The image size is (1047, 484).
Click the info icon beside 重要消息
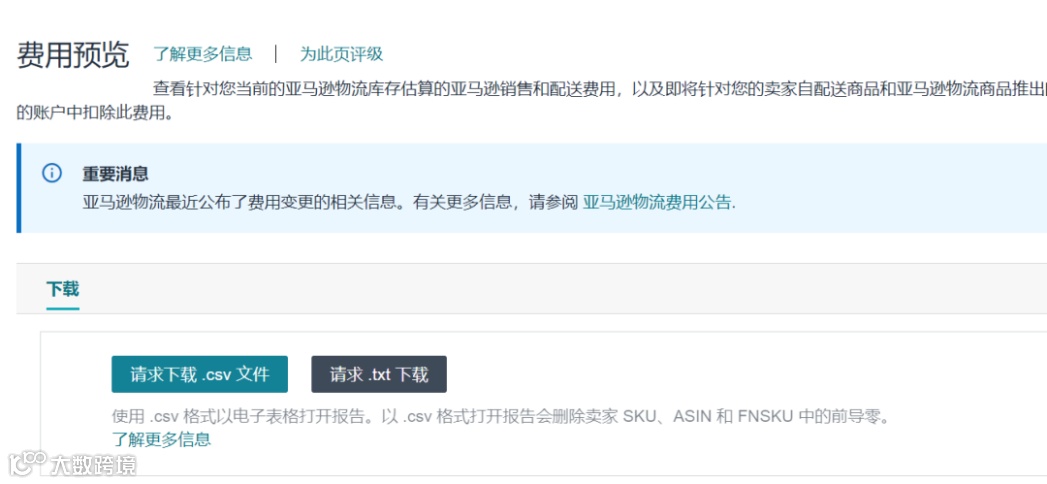pyautogui.click(x=51, y=174)
